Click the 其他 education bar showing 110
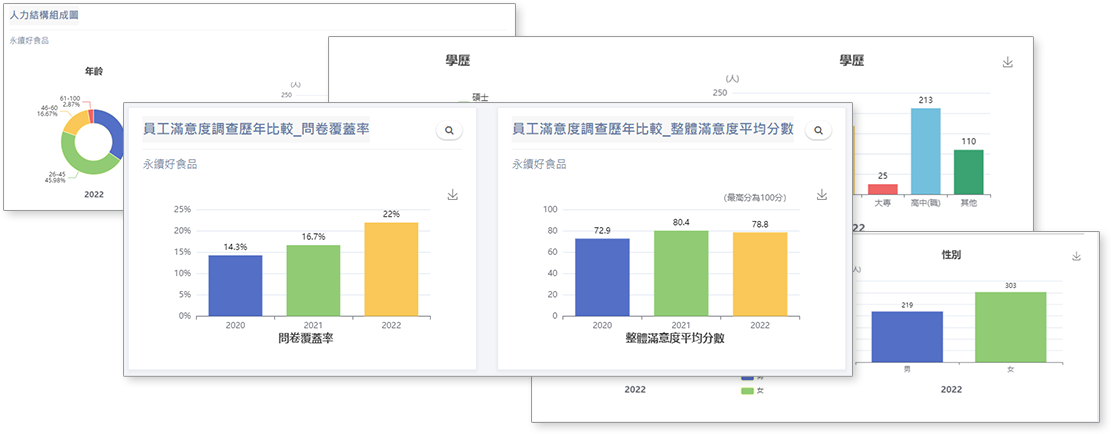Viewport: 1111px width, 434px height. [x=968, y=172]
